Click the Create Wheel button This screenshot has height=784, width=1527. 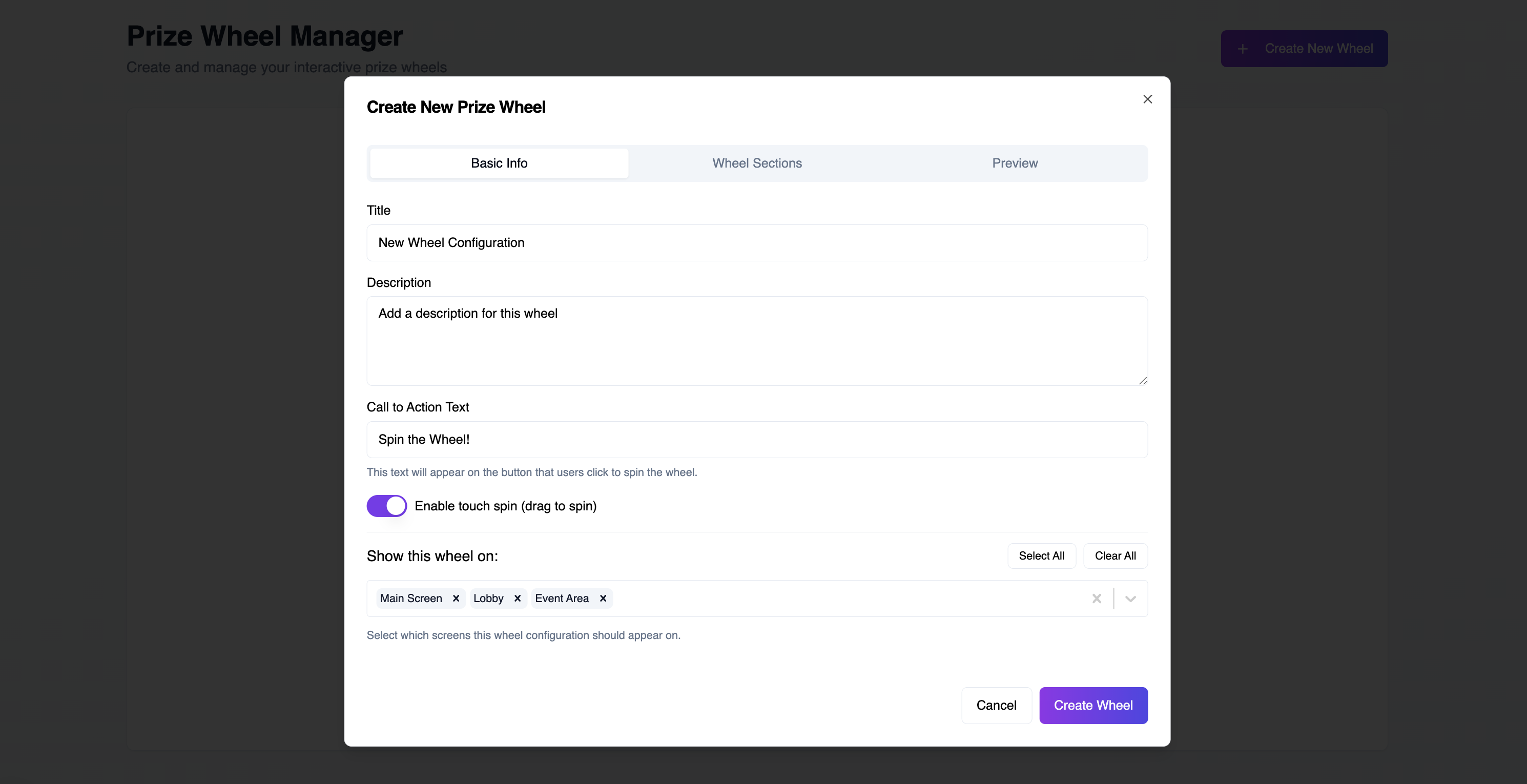point(1093,705)
